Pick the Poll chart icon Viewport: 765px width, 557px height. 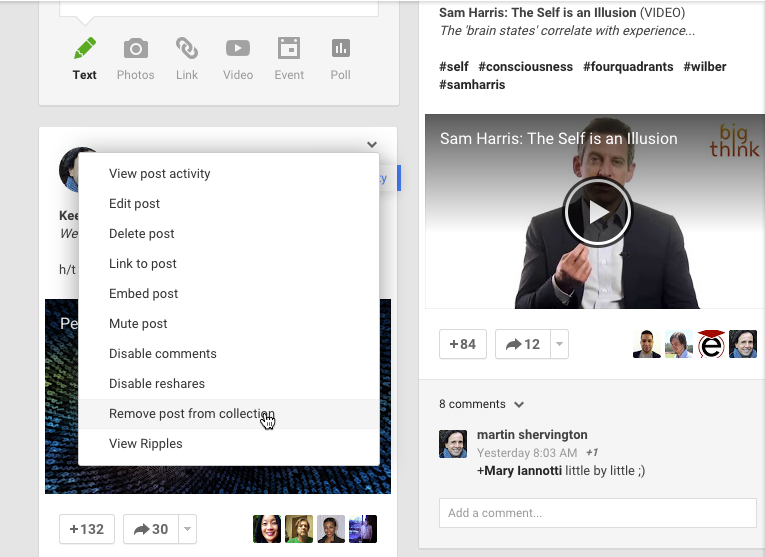coord(341,48)
